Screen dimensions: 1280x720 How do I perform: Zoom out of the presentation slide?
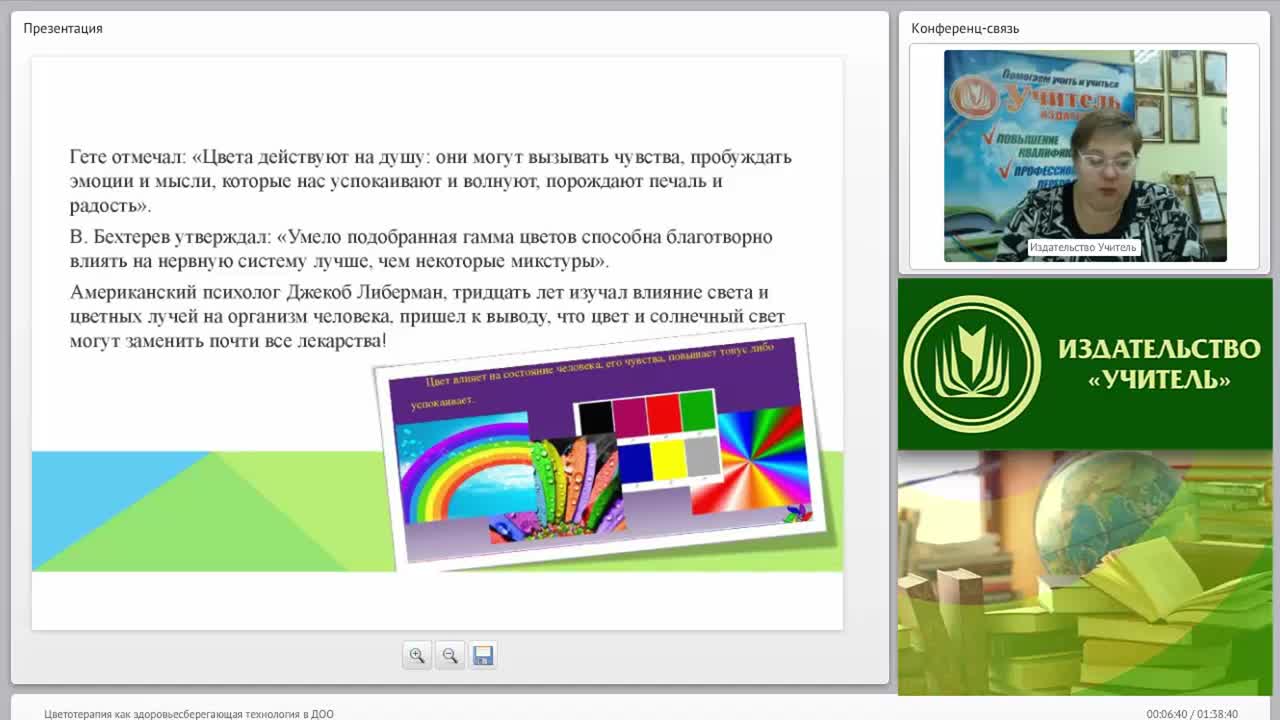450,655
